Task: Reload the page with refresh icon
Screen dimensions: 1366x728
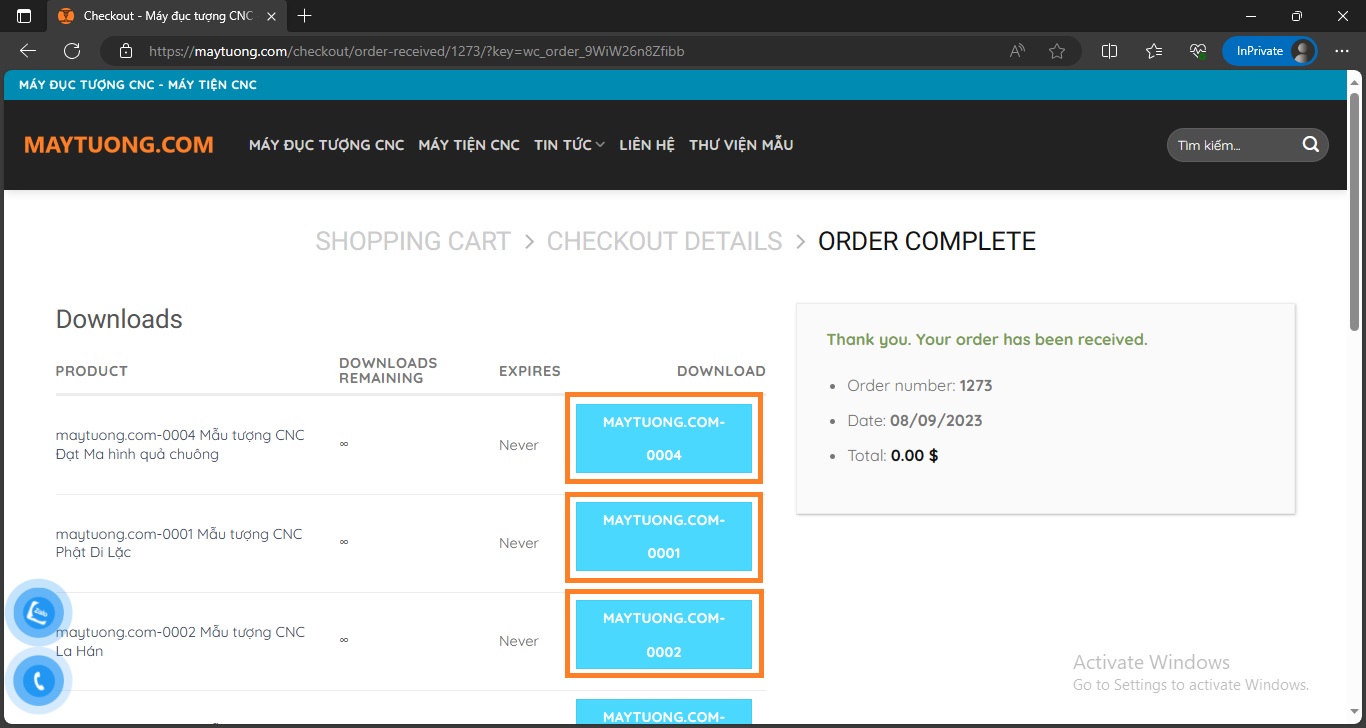Action: pos(72,51)
